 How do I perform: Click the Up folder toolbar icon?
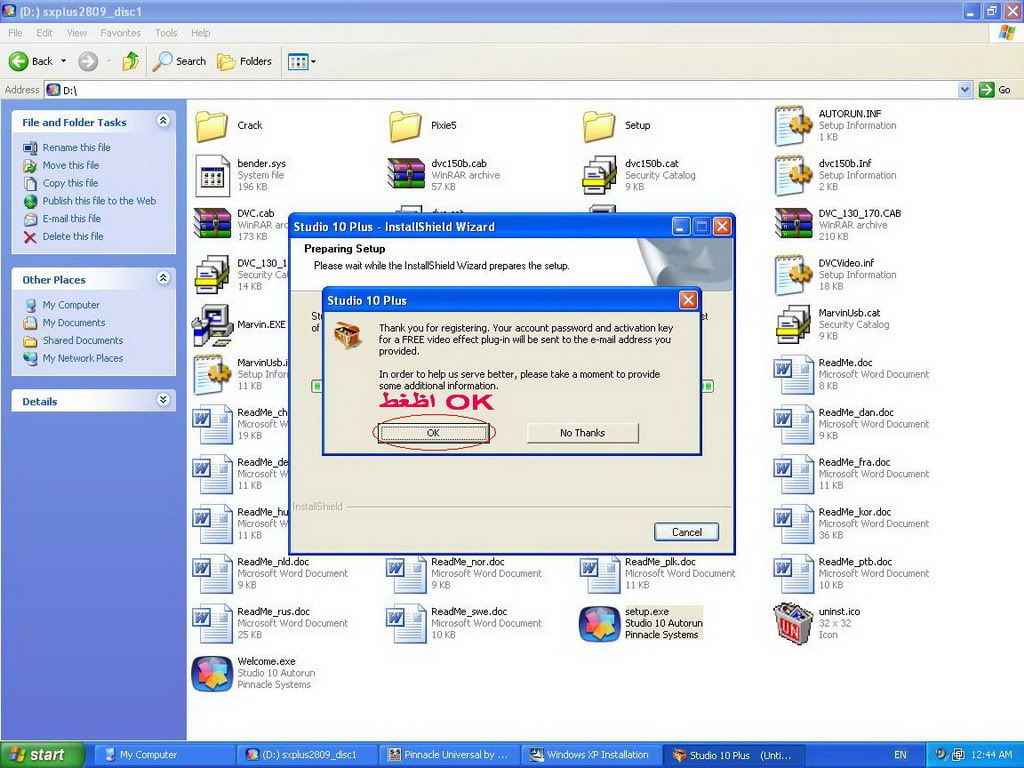tap(131, 61)
